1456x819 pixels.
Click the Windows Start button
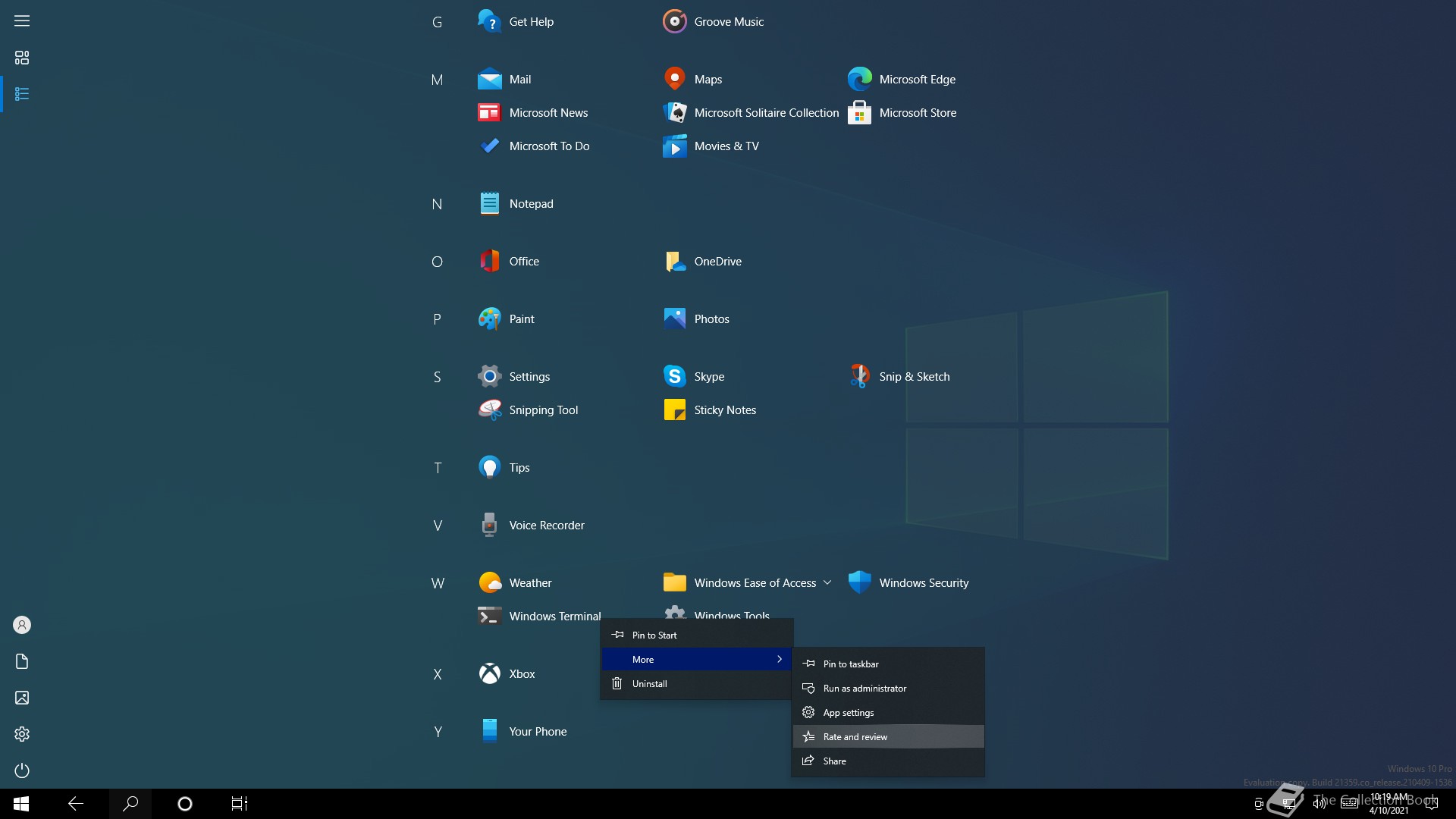[x=21, y=804]
